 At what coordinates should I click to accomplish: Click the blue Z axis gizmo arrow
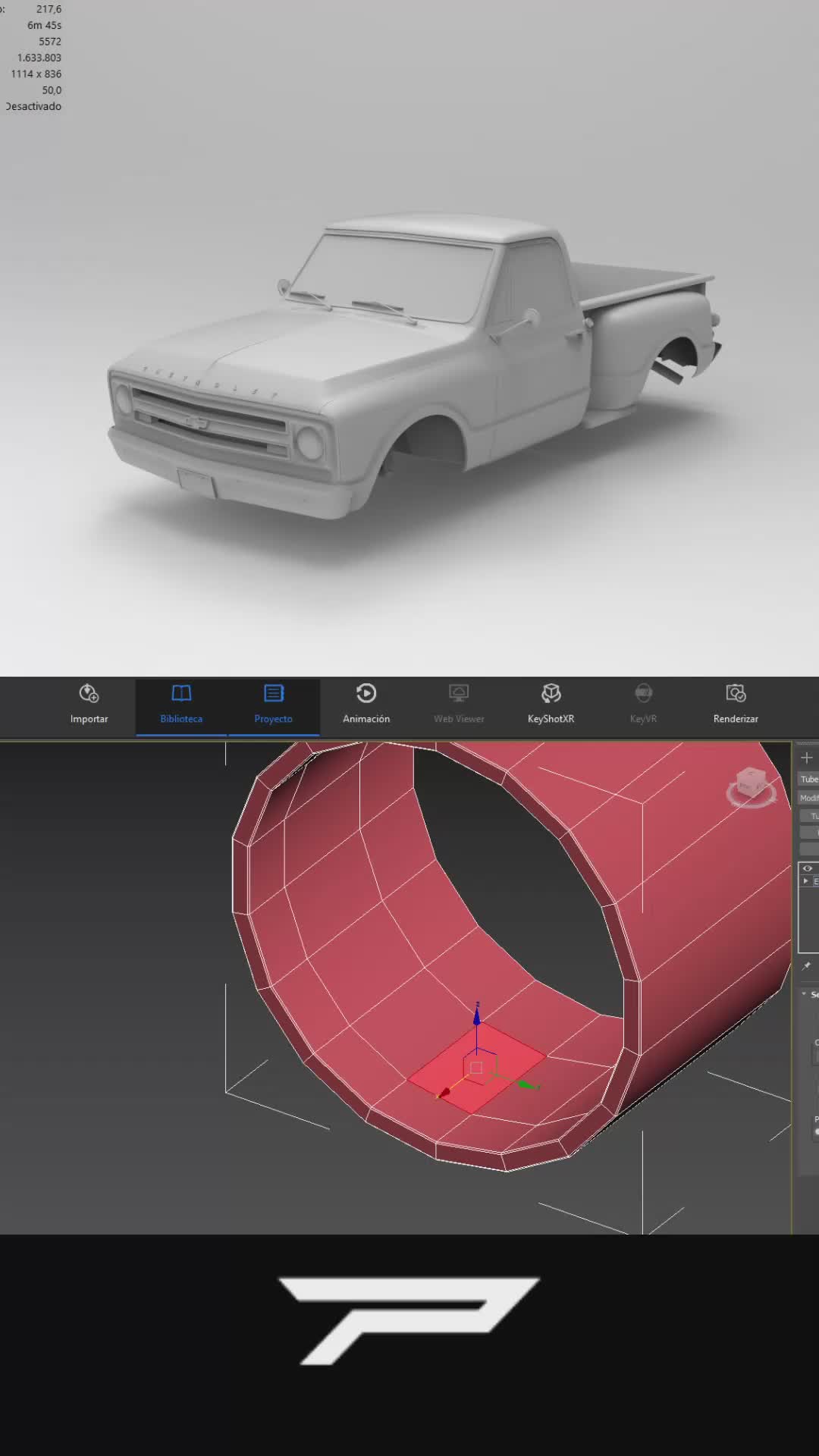click(x=477, y=1015)
